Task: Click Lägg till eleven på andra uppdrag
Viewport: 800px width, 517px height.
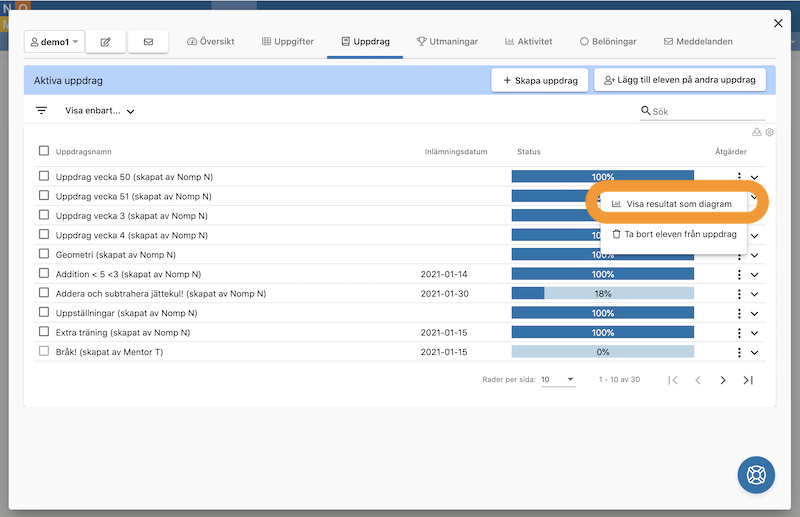Action: (x=680, y=80)
